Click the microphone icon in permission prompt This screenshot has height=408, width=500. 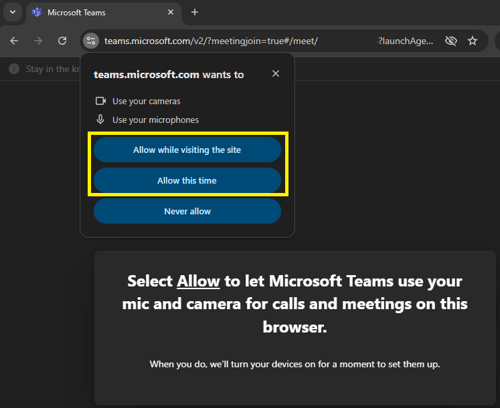100,119
